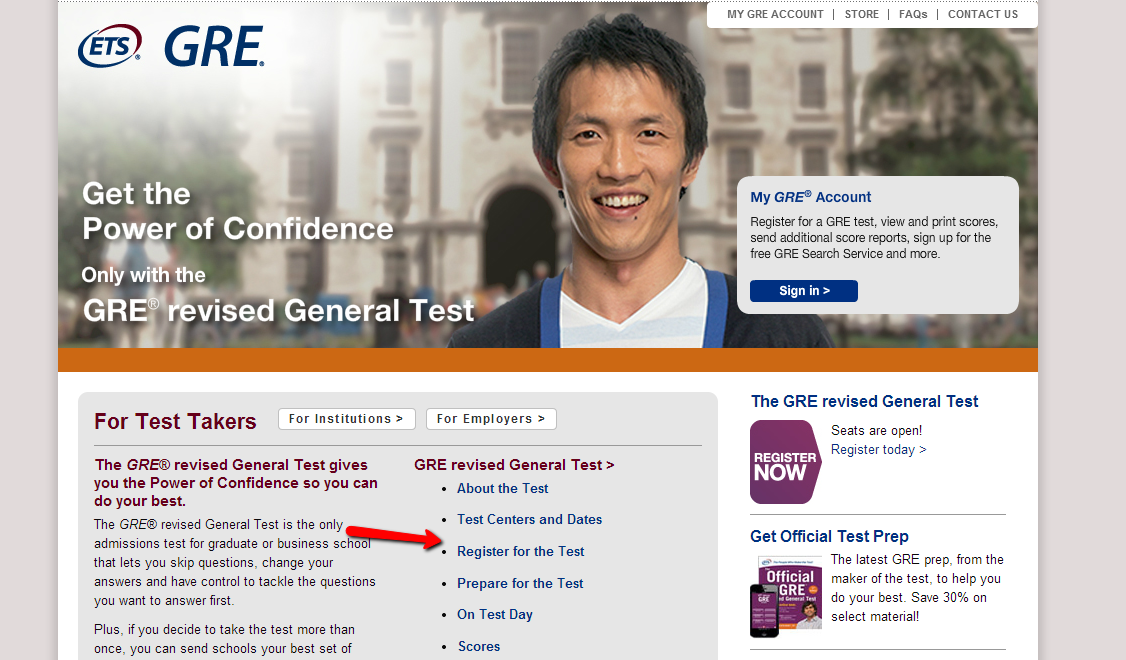
Task: Click the purple Register Now badge
Action: (786, 462)
